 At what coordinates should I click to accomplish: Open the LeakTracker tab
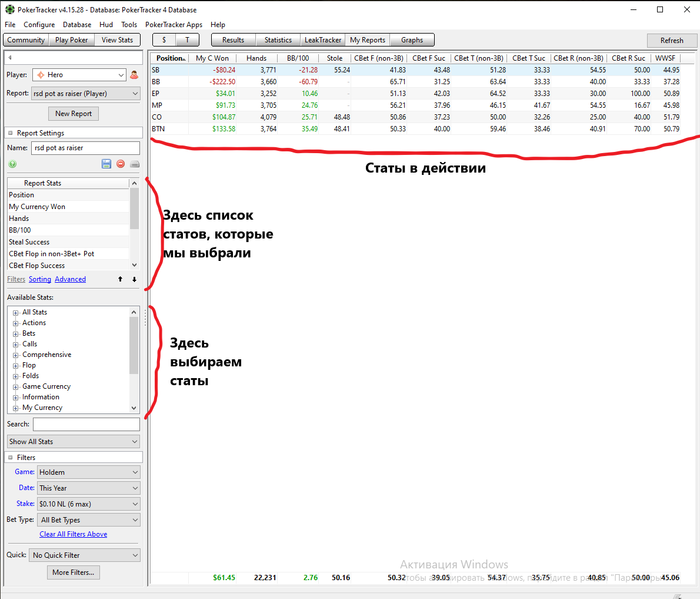323,40
